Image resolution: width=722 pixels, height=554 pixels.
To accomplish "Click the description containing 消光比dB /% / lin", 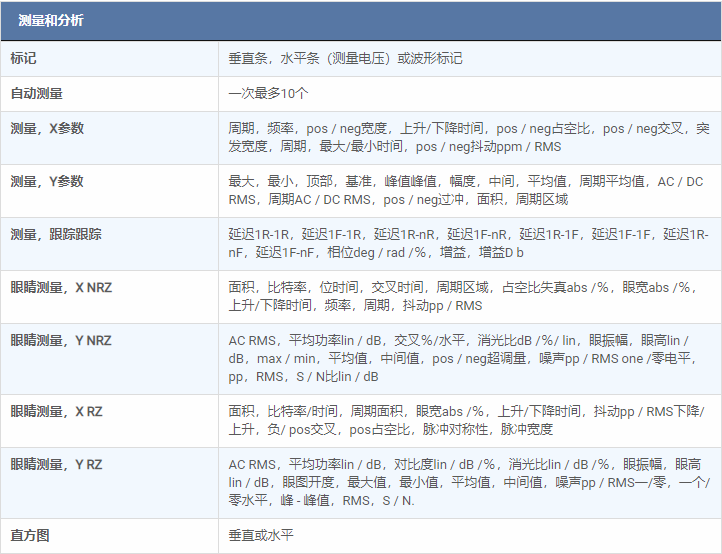I will tap(466, 358).
